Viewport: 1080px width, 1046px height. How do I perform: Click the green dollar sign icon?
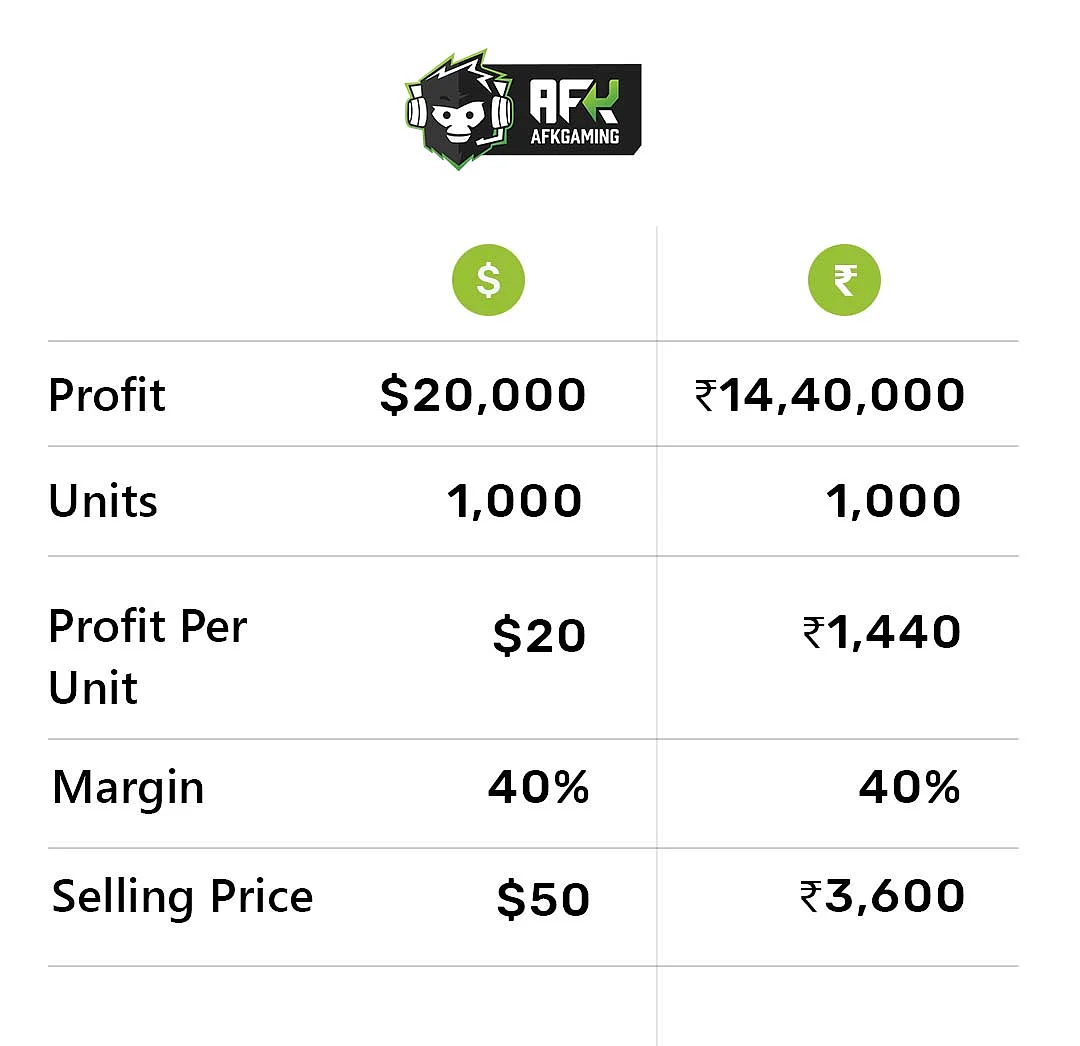pyautogui.click(x=488, y=280)
